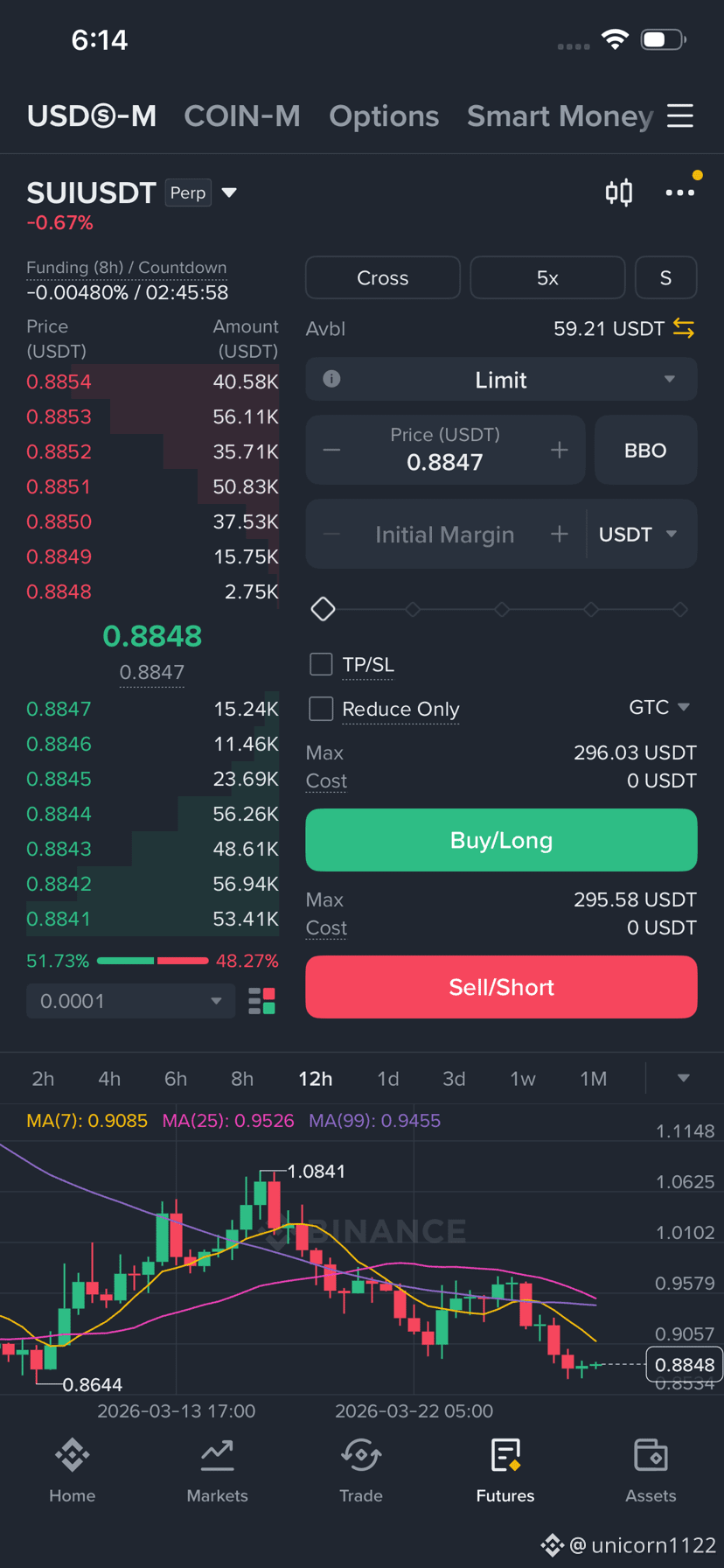
Task: Tap the red Sell/Short button
Action: pyautogui.click(x=501, y=987)
